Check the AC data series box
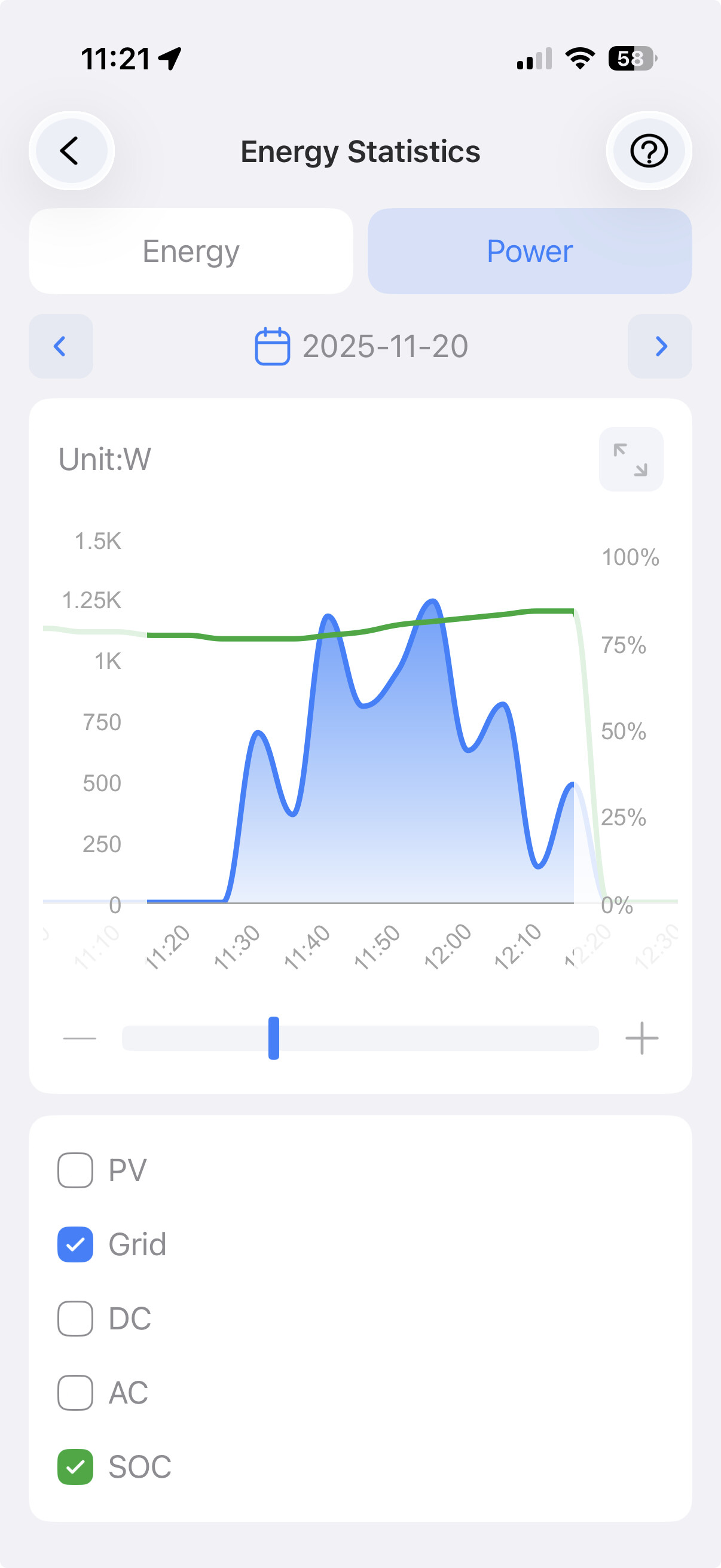The width and height of the screenshot is (721, 1568). click(x=75, y=1393)
